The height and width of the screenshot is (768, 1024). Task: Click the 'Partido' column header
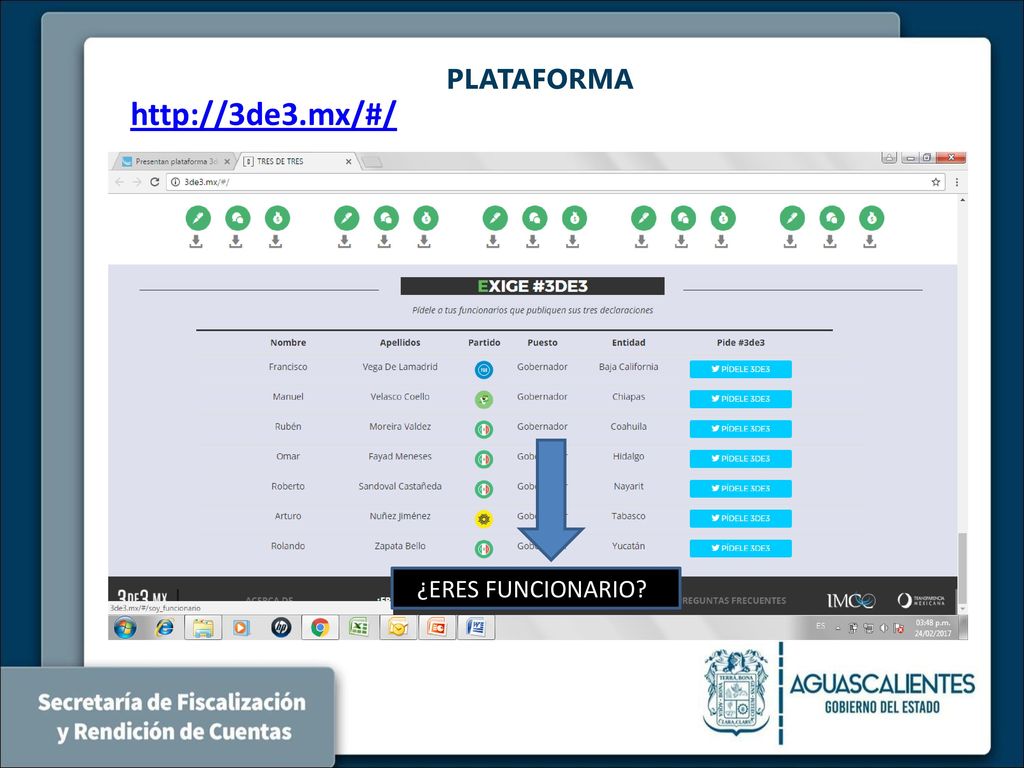point(484,342)
